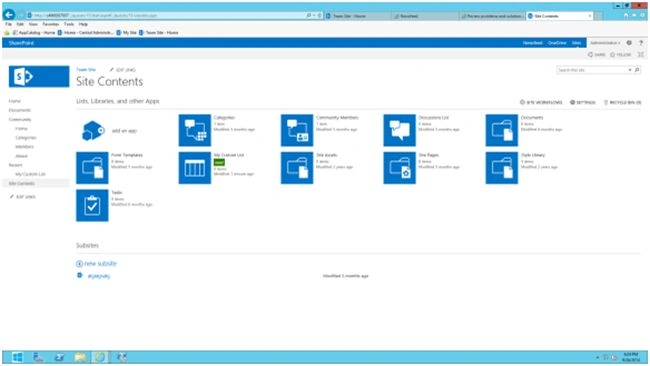Switch to the Newsfeed browser tab
This screenshot has height=366, width=650.
click(426, 16)
